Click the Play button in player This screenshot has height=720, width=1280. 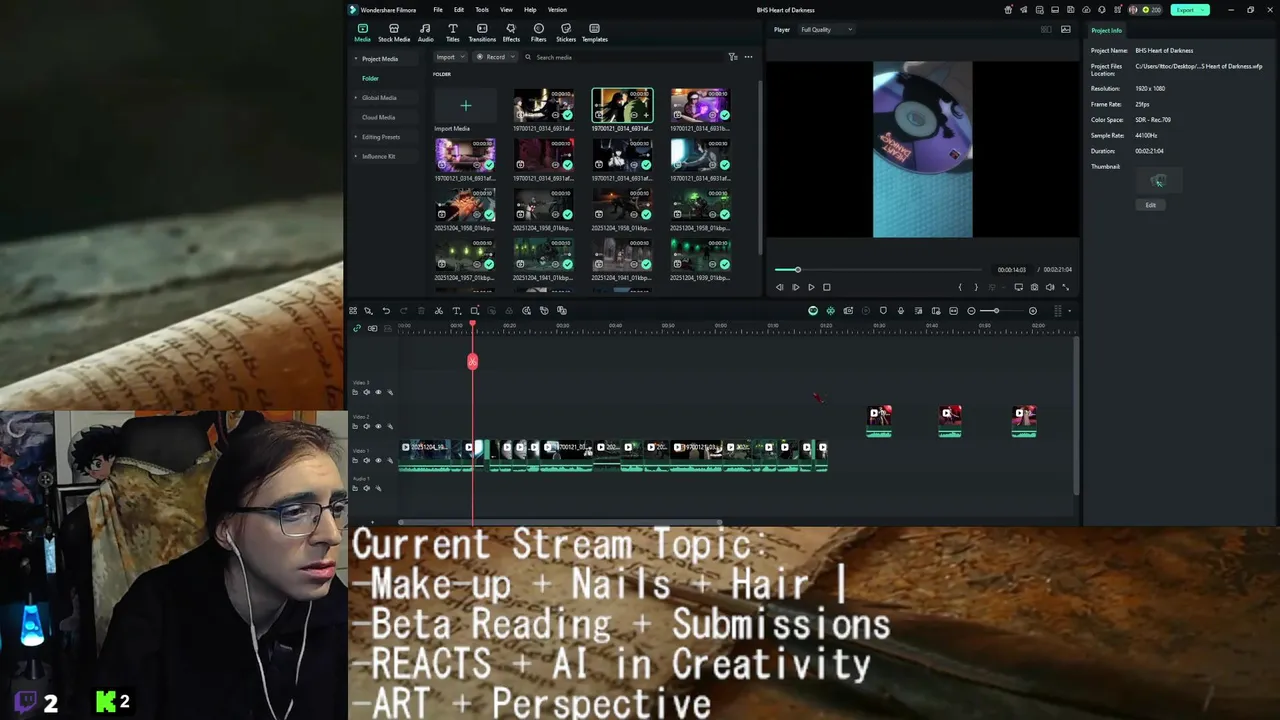pos(811,287)
